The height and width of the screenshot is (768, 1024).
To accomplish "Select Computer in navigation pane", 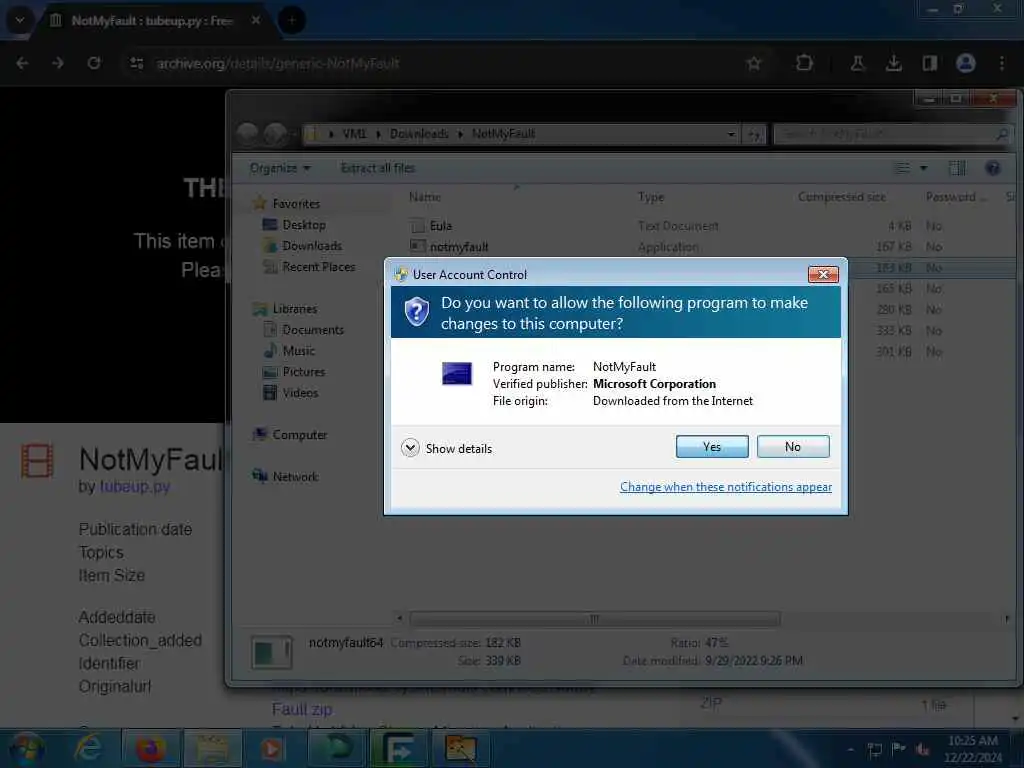I will [300, 435].
